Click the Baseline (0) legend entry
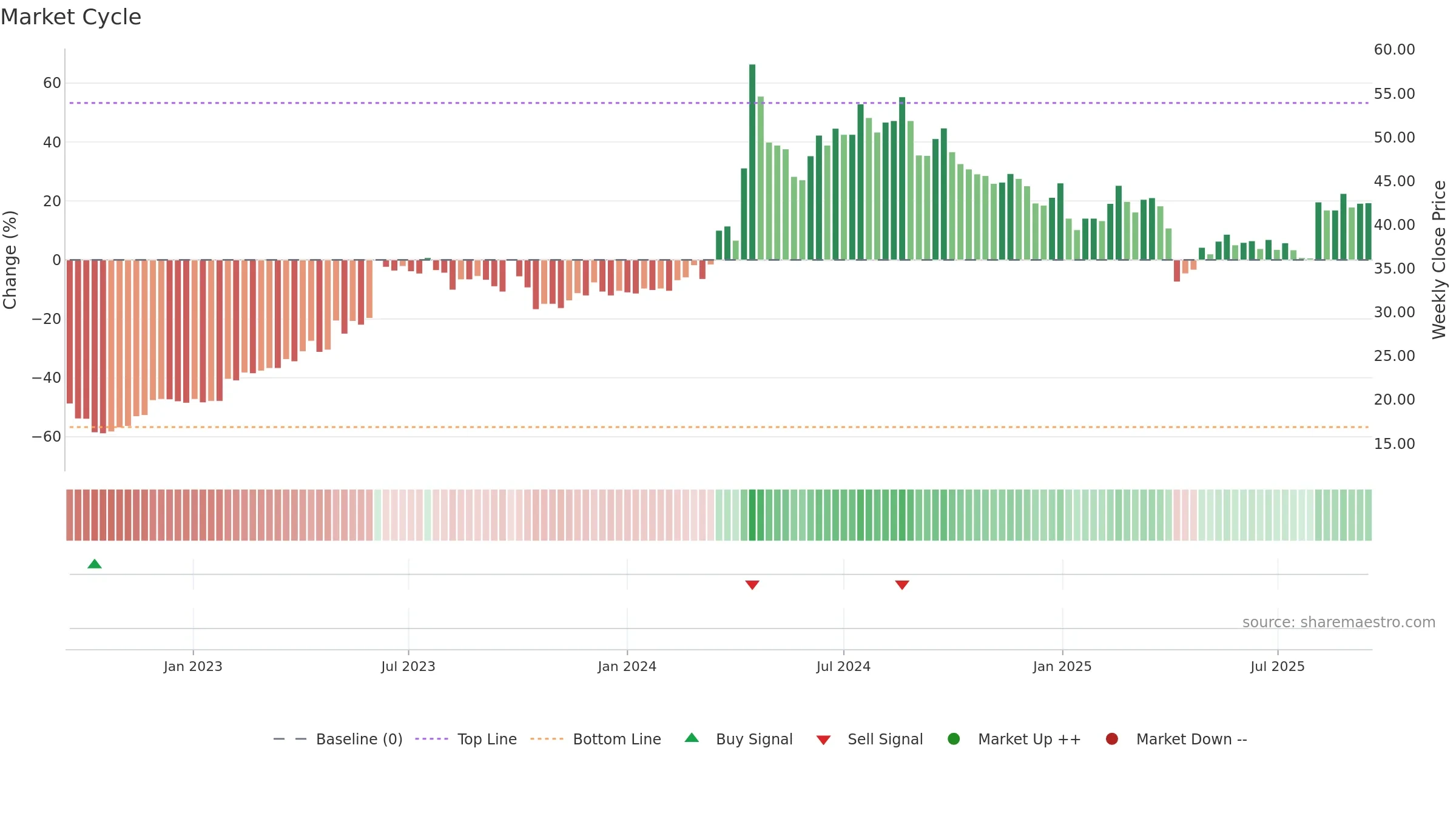 click(x=338, y=739)
